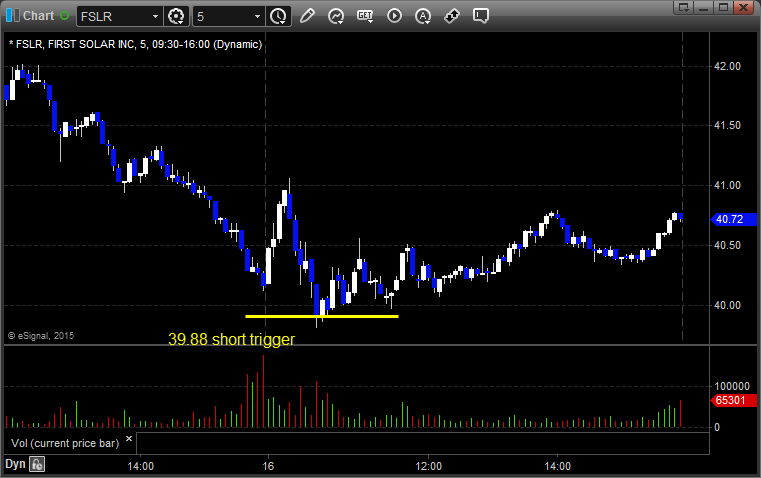
Task: Click the 40.50 price axis label
Action: pyautogui.click(x=728, y=246)
